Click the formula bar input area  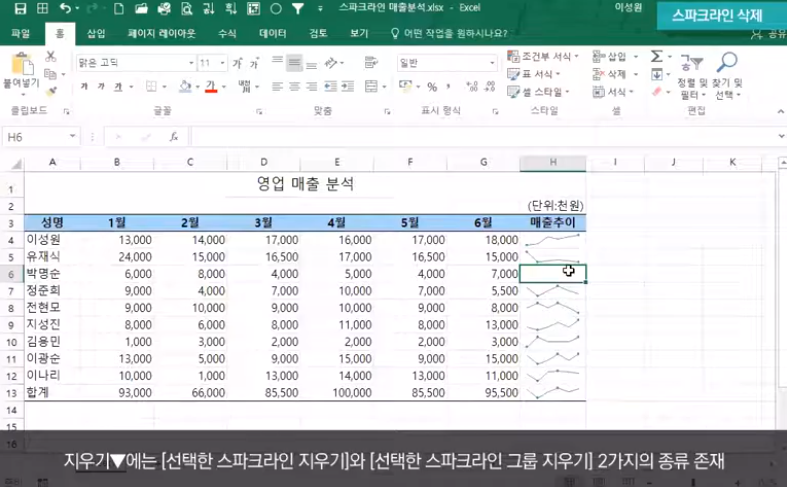pyautogui.click(x=482, y=137)
